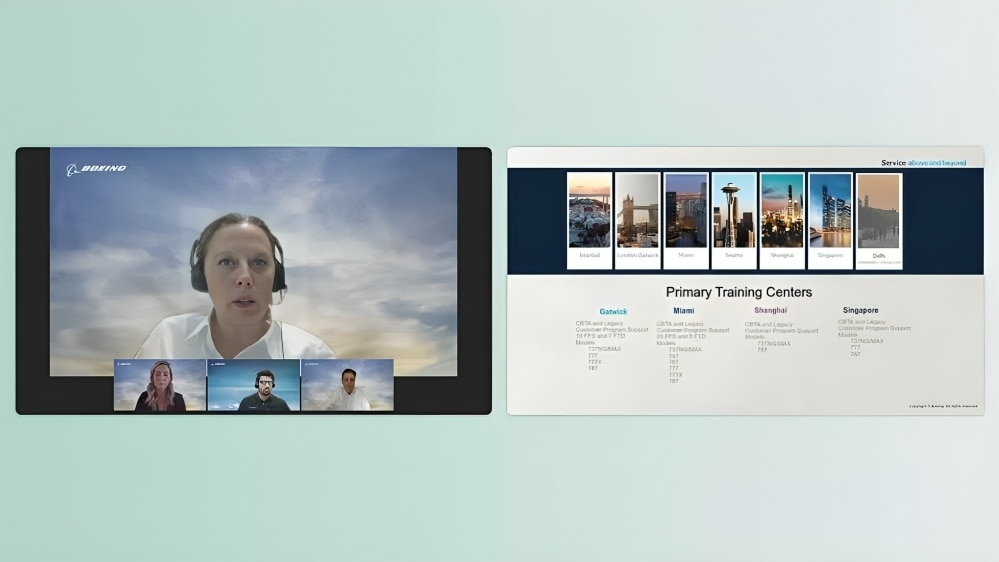This screenshot has width=999, height=562.
Task: Click the "Gatwick" column heading
Action: pyautogui.click(x=613, y=312)
